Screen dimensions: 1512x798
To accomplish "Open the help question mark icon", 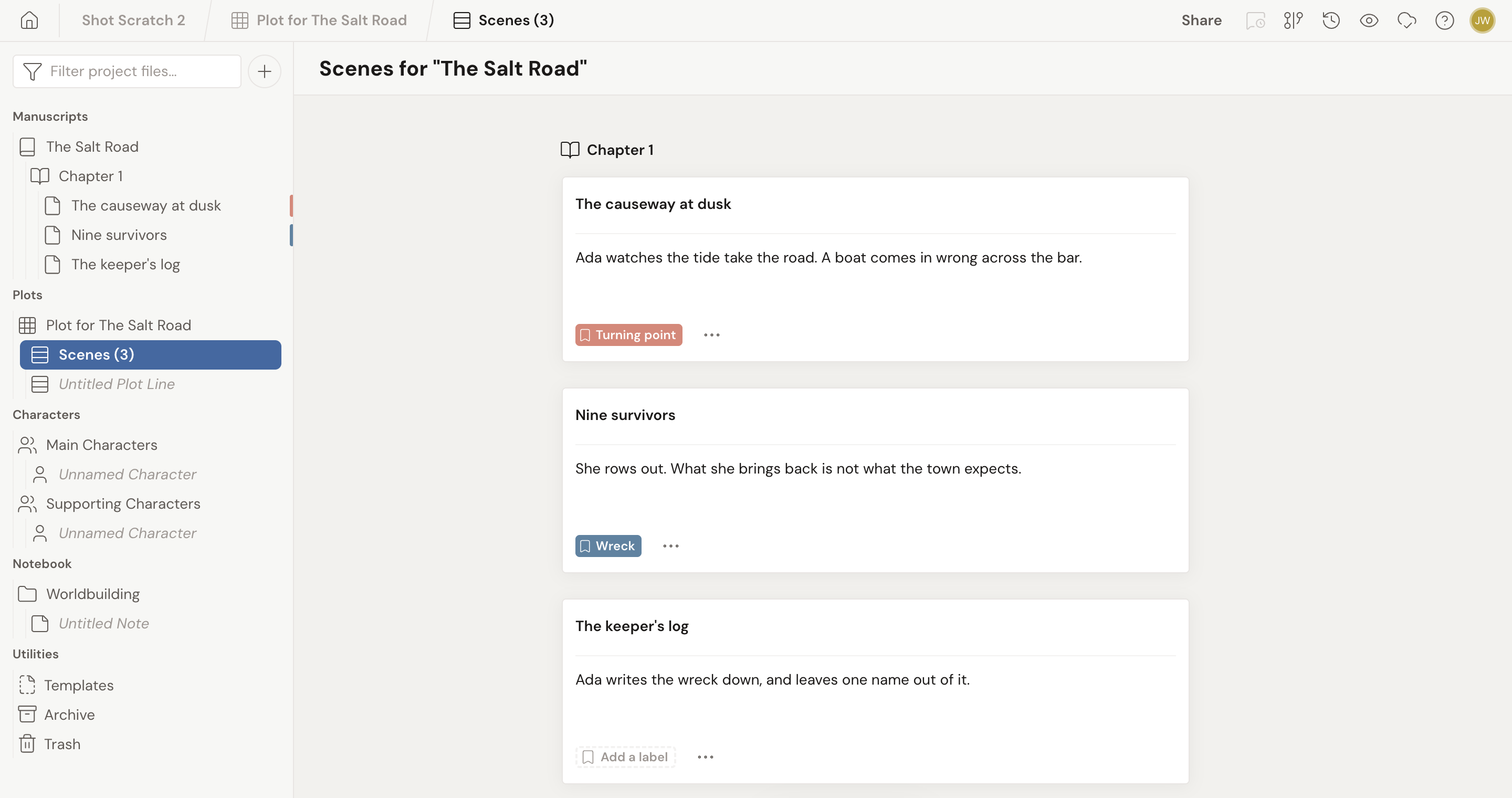I will pos(1444,20).
